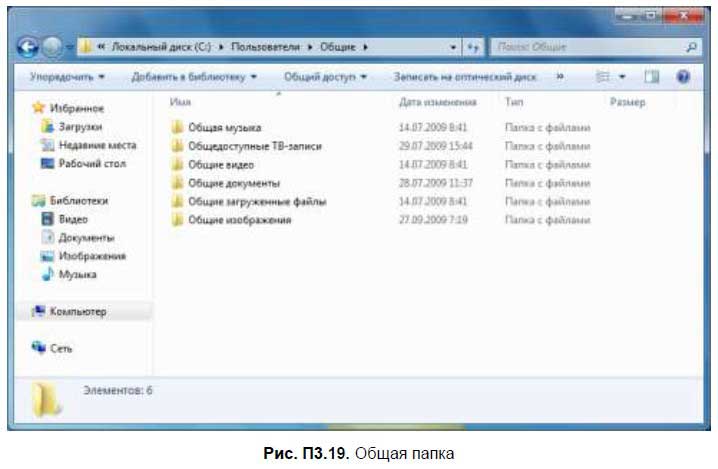The image size is (718, 469).
Task: Click folder icon of Общие изображения
Action: pos(178,219)
